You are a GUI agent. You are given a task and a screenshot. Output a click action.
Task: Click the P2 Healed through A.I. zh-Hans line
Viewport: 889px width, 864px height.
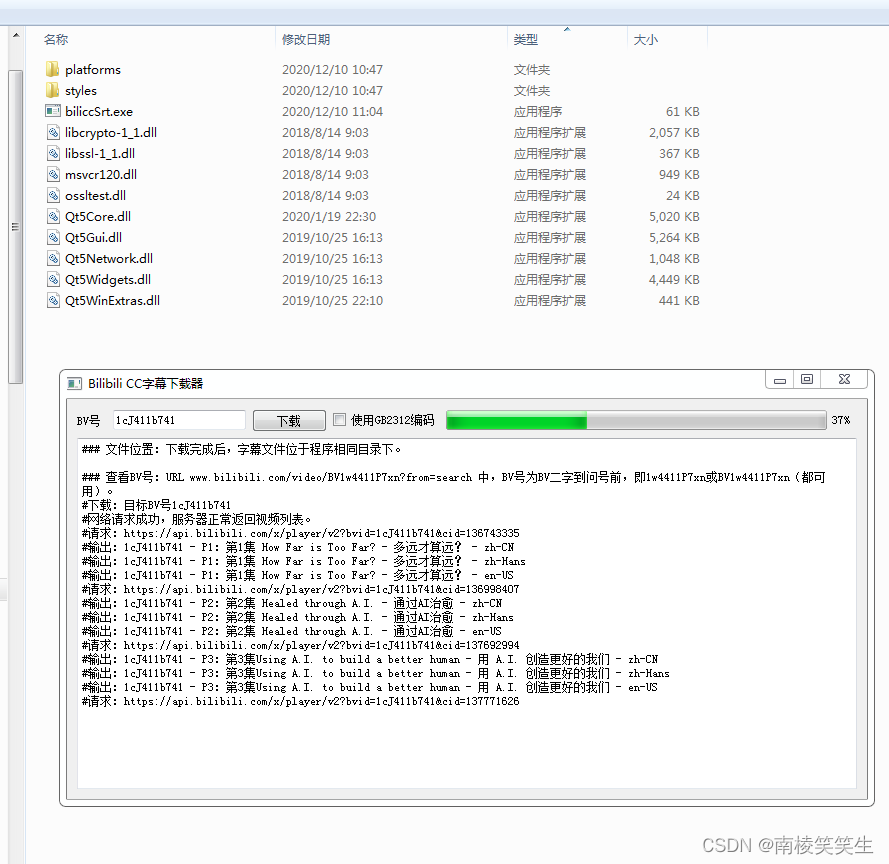(298, 617)
